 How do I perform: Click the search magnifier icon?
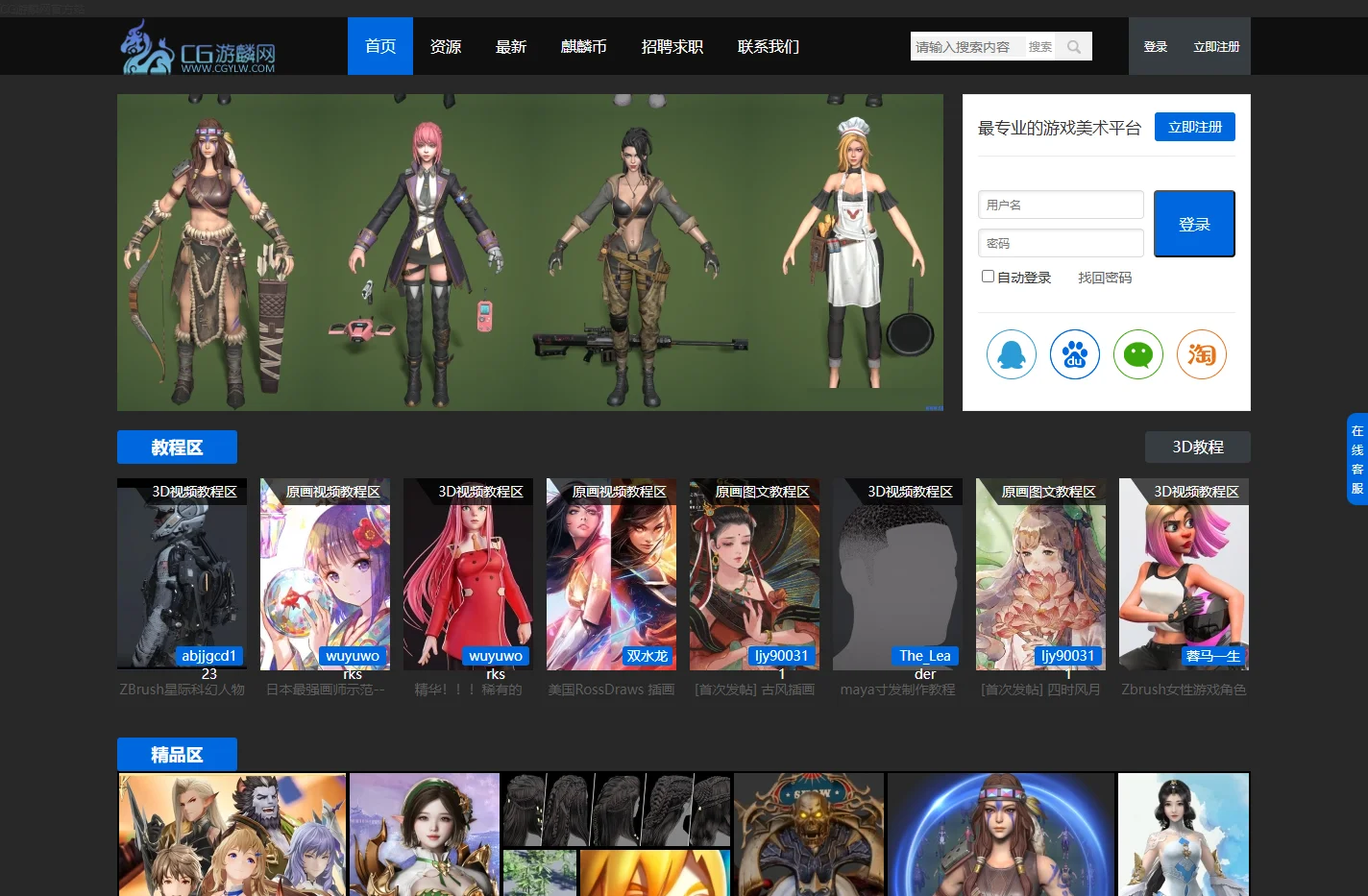(1074, 46)
